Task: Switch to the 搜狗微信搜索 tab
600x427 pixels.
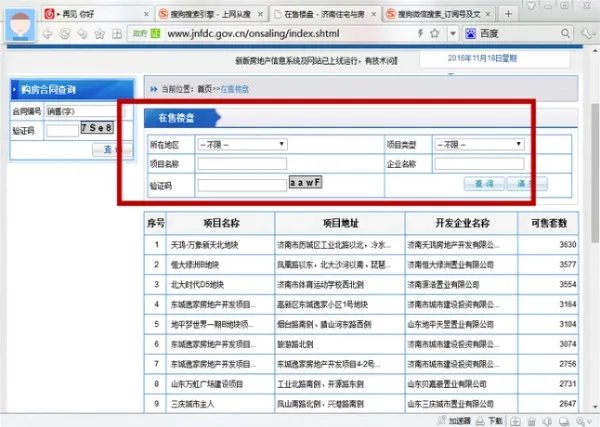Action: point(439,14)
